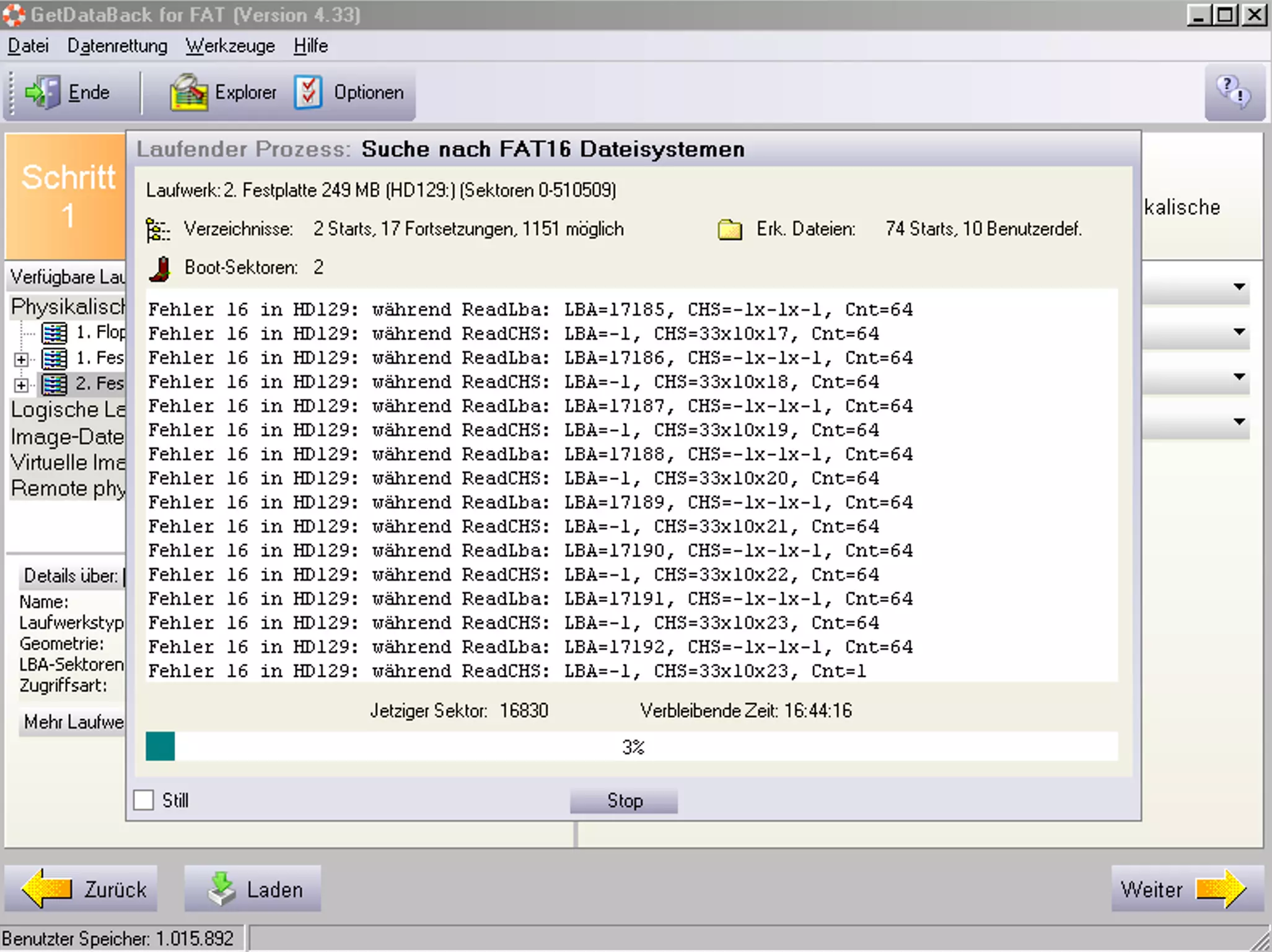Click the Benutzter Speicher status bar entry
The height and width of the screenshot is (952, 1272).
(118, 939)
